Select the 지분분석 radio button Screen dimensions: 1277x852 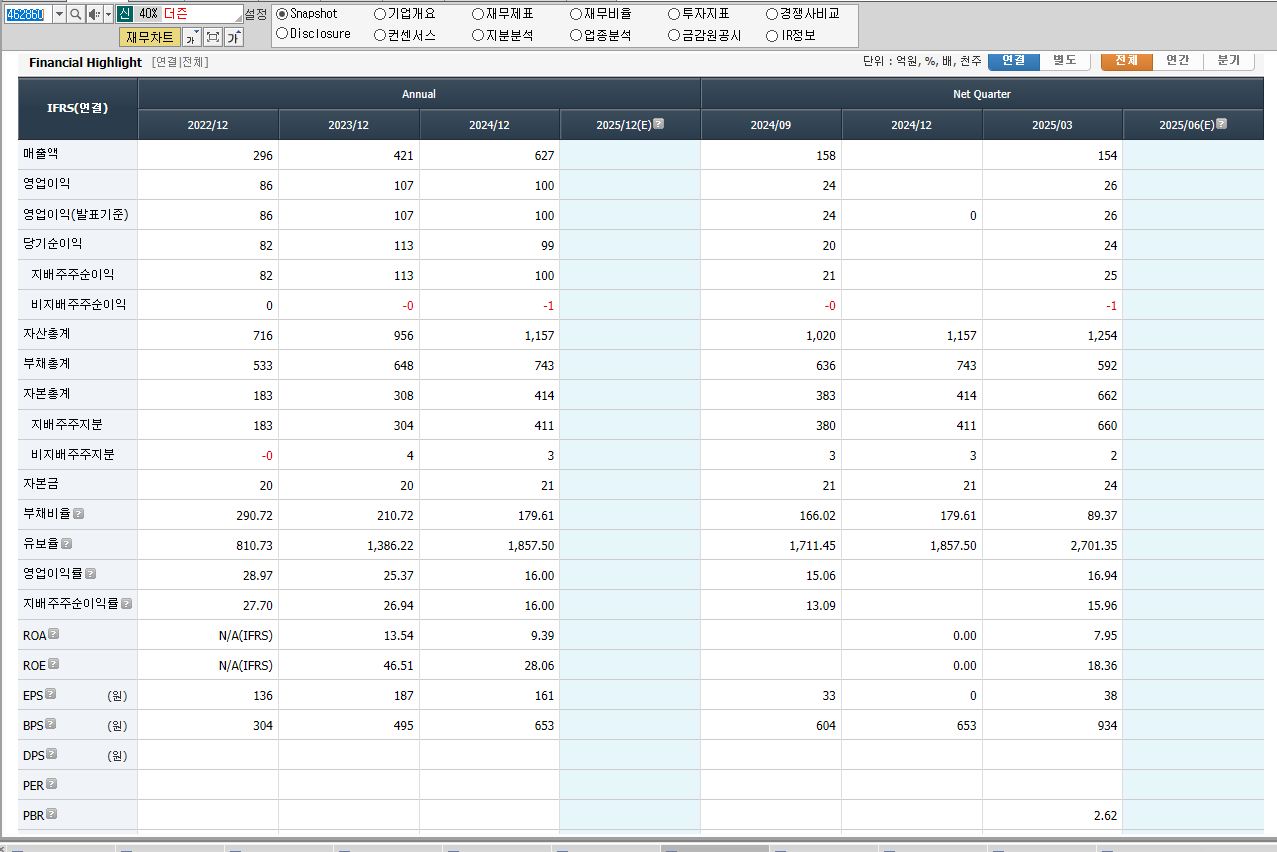[x=478, y=35]
